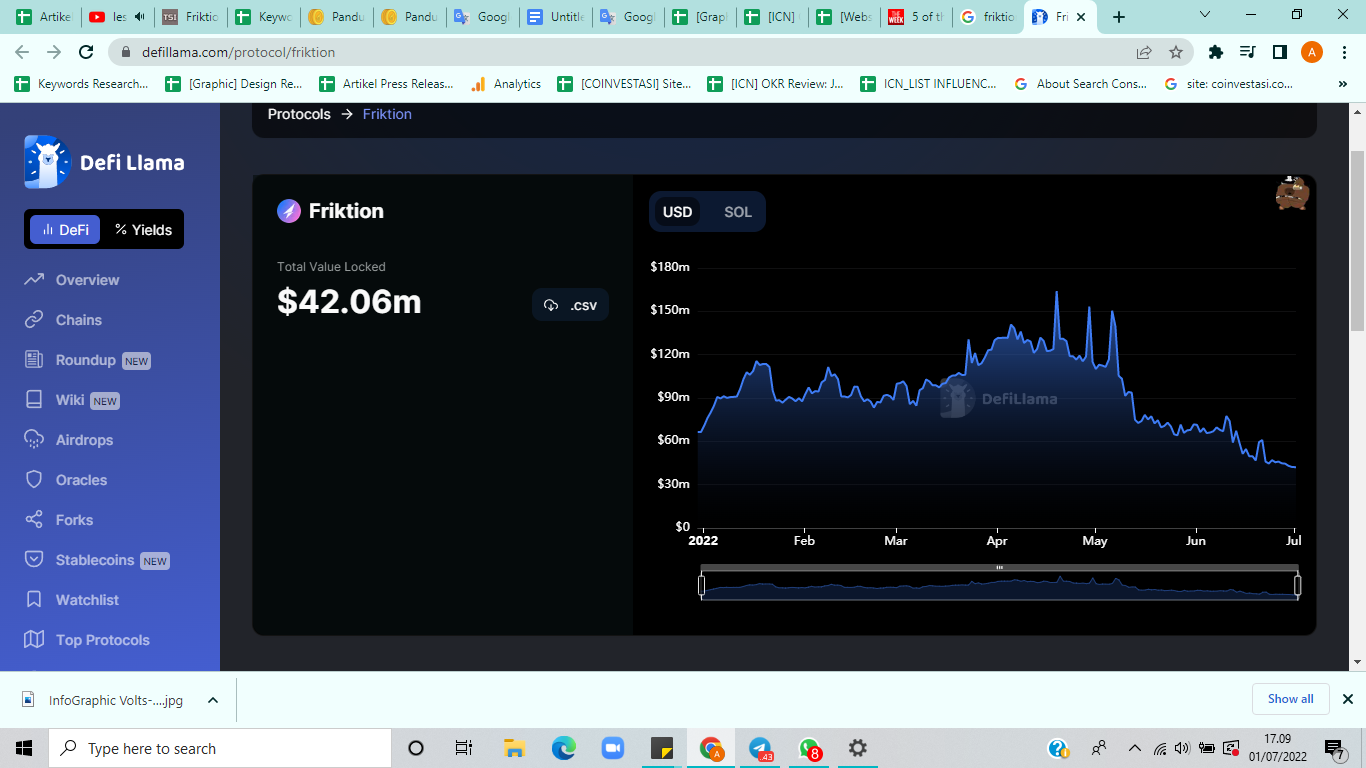
Task: Reload the page with refresh icon
Action: coord(87,52)
